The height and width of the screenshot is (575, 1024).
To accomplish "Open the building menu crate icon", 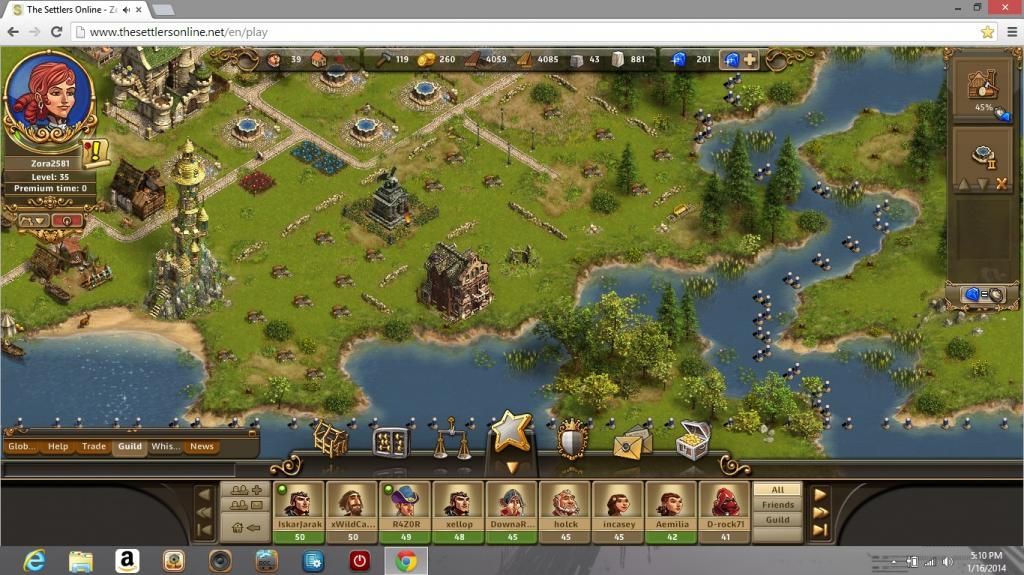I will tap(330, 440).
